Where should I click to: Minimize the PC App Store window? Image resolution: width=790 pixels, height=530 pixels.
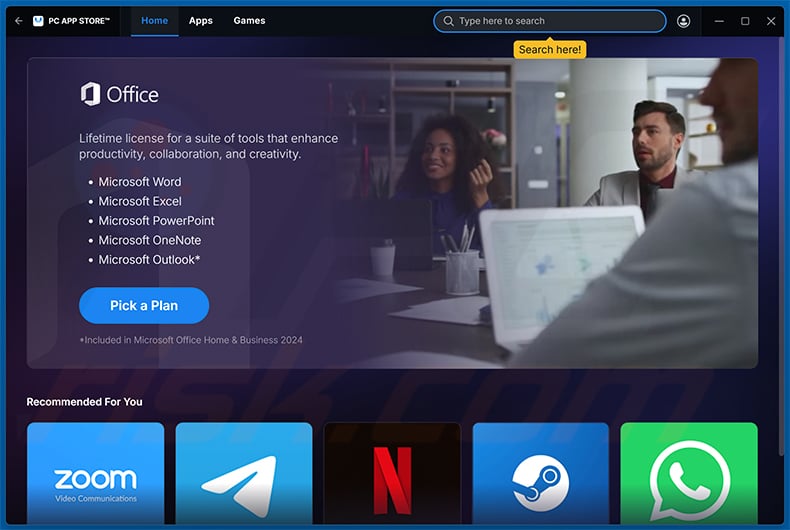(x=719, y=21)
